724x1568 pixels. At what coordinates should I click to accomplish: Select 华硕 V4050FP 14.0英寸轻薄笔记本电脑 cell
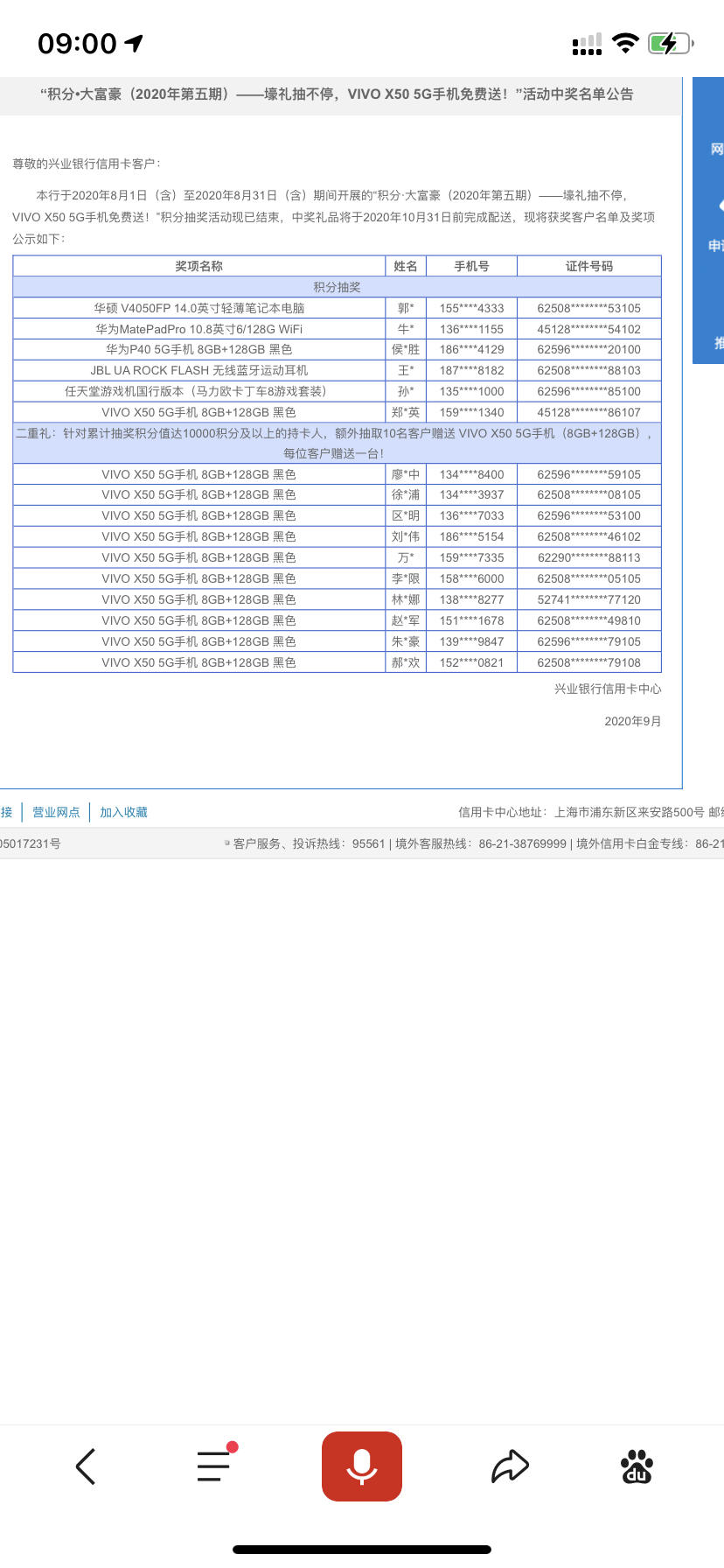point(199,308)
